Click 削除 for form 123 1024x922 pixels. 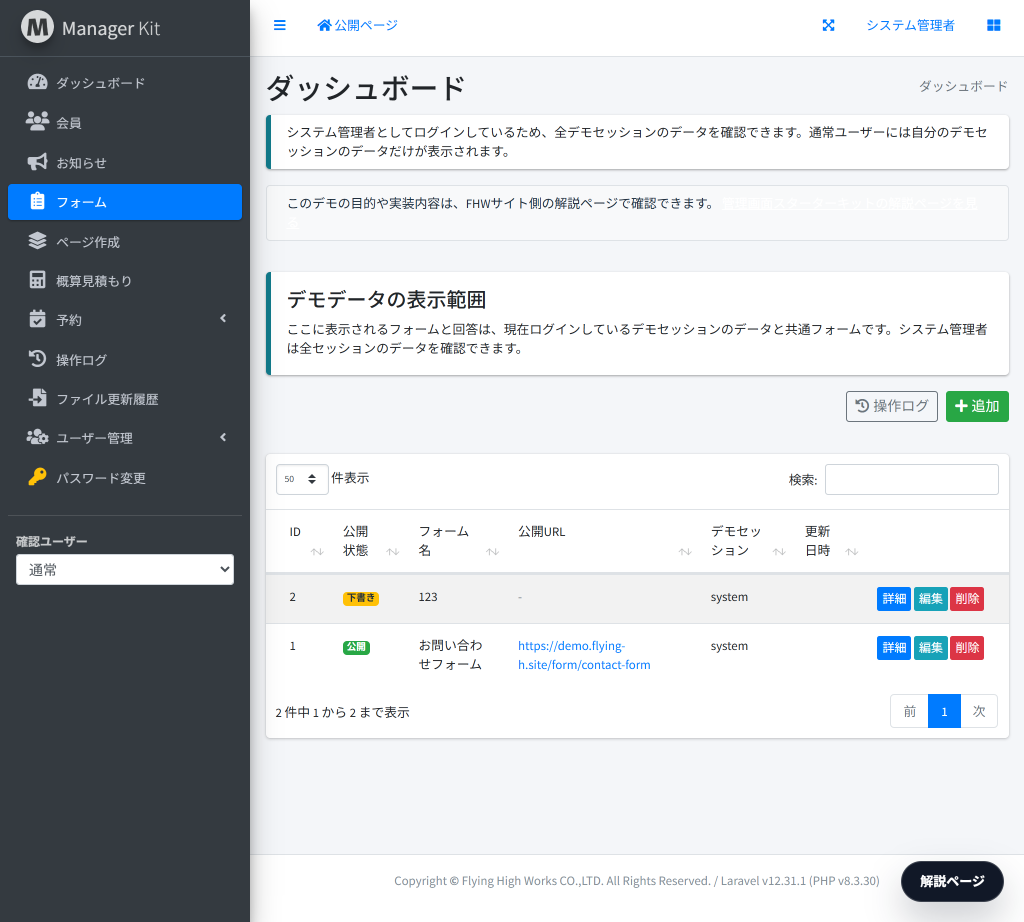[967, 599]
